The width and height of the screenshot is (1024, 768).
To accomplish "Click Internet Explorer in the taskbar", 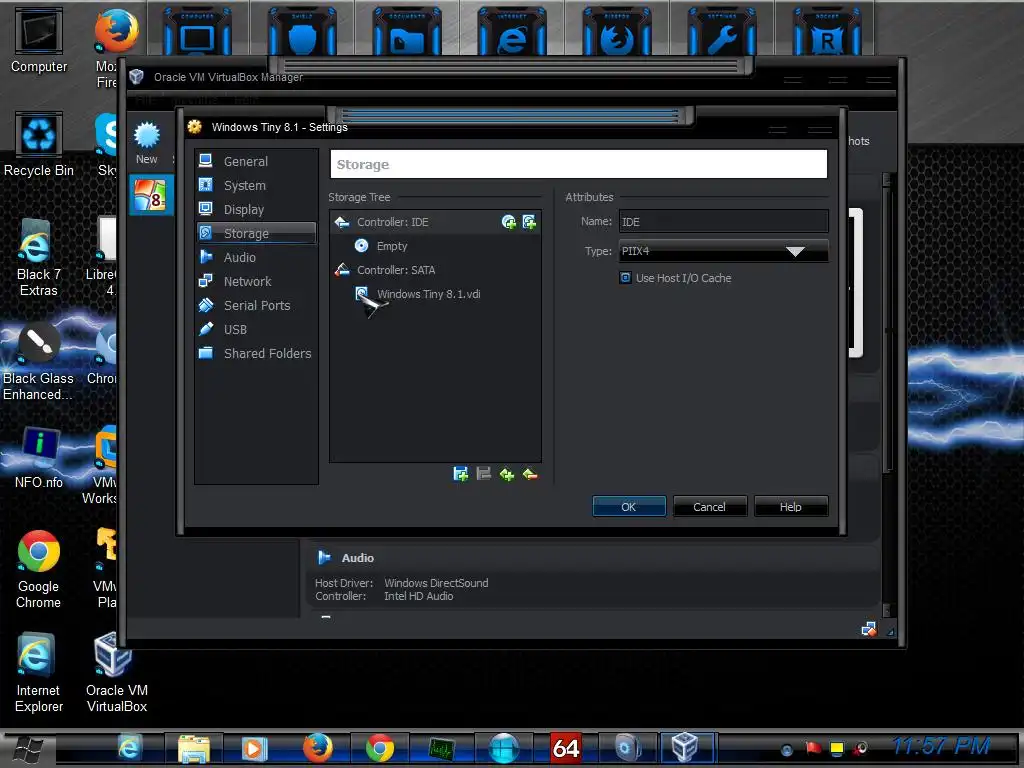I will click(129, 748).
